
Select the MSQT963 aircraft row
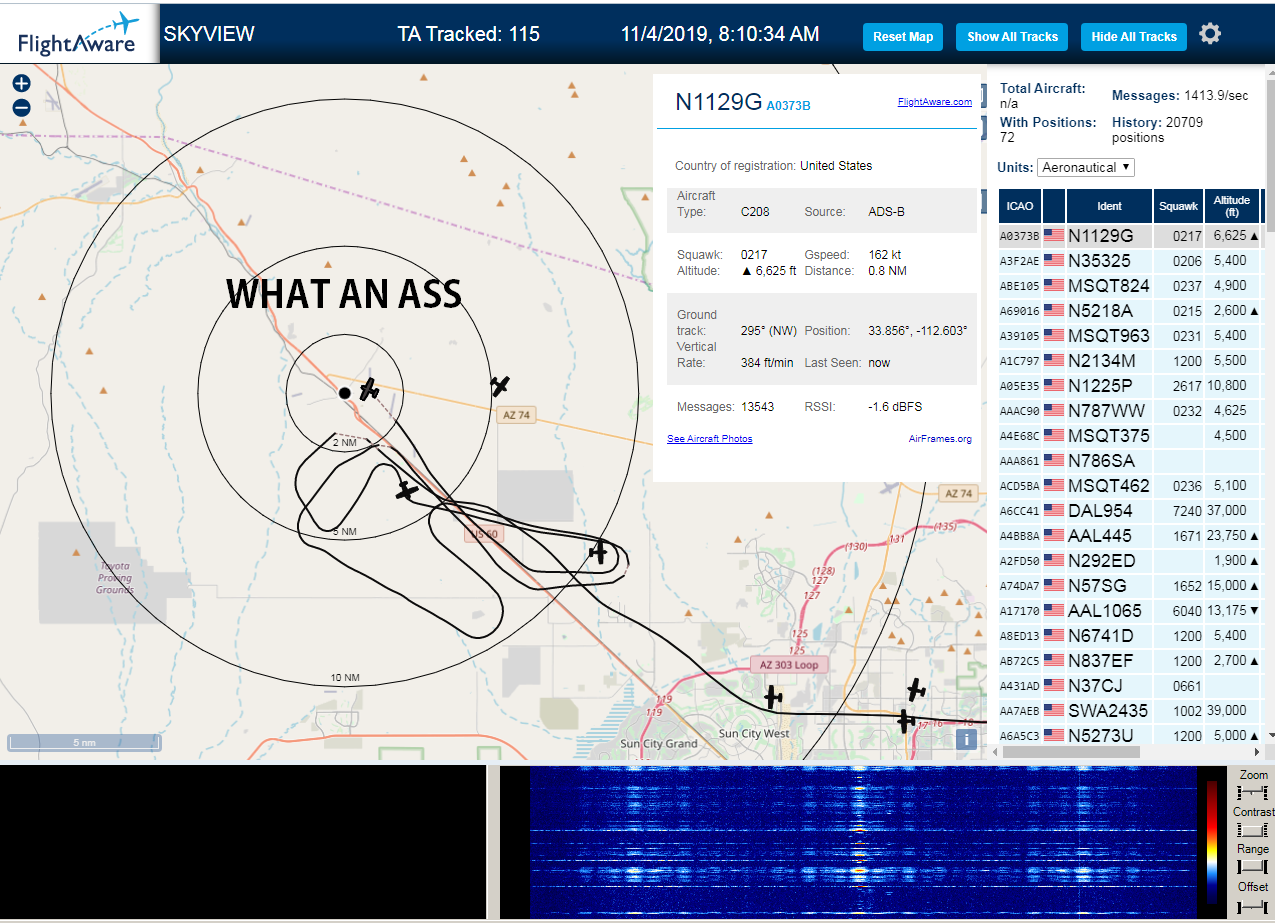pyautogui.click(x=1130, y=336)
